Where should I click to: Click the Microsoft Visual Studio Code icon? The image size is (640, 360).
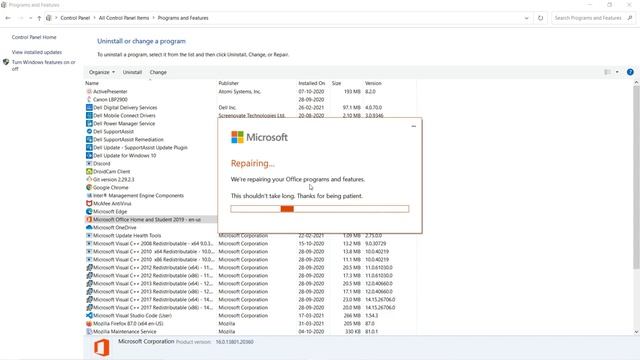click(89, 316)
